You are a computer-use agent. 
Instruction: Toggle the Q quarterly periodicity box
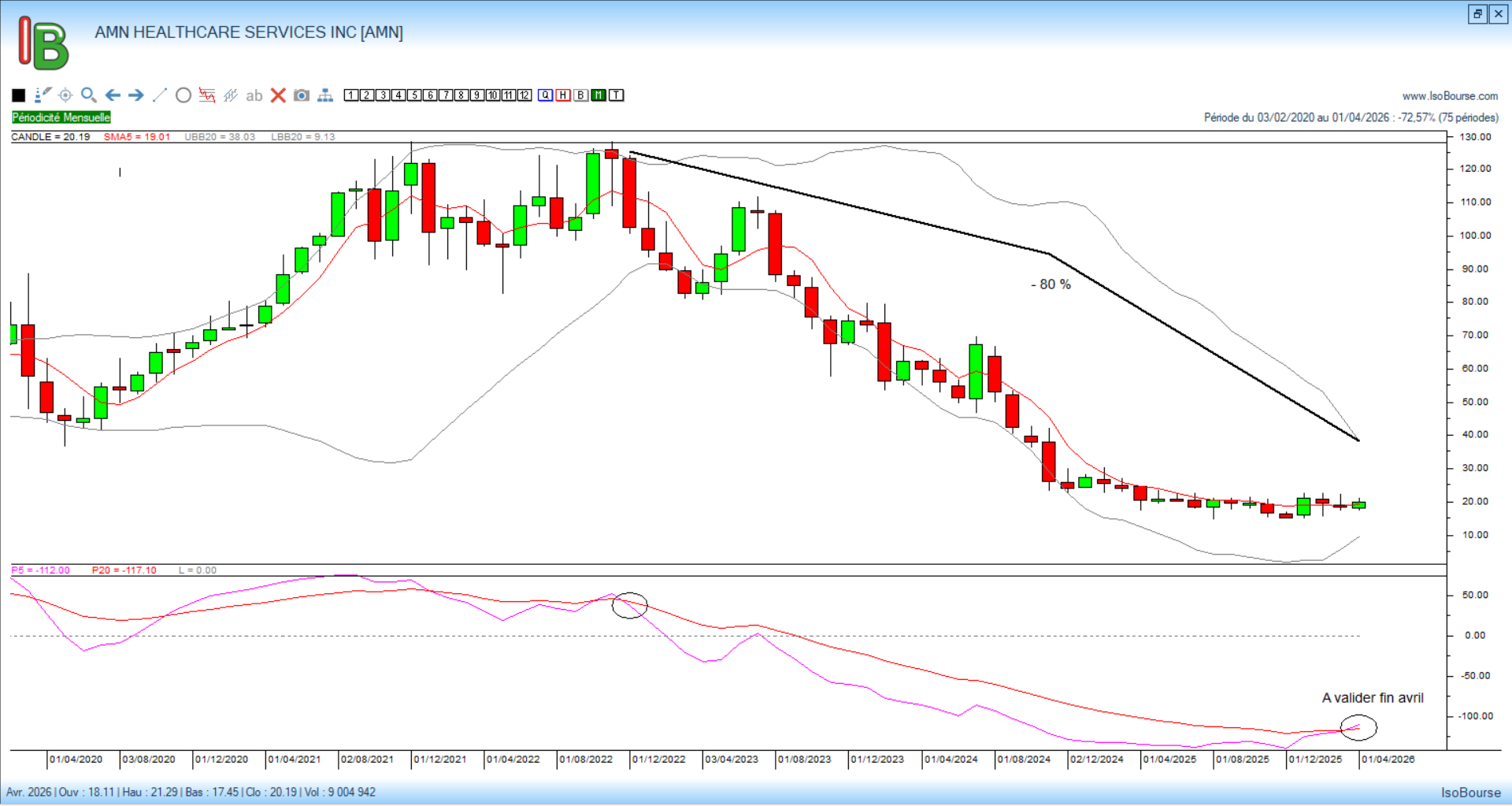546,95
